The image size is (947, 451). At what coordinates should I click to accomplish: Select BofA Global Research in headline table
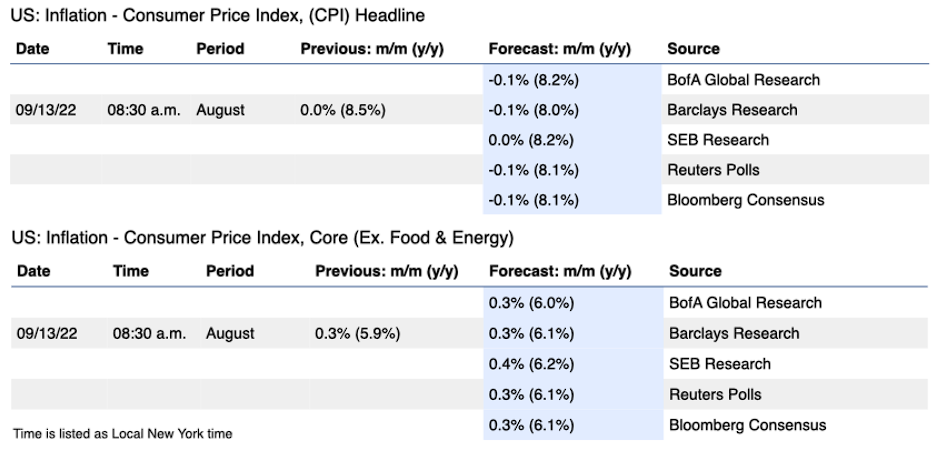[744, 79]
